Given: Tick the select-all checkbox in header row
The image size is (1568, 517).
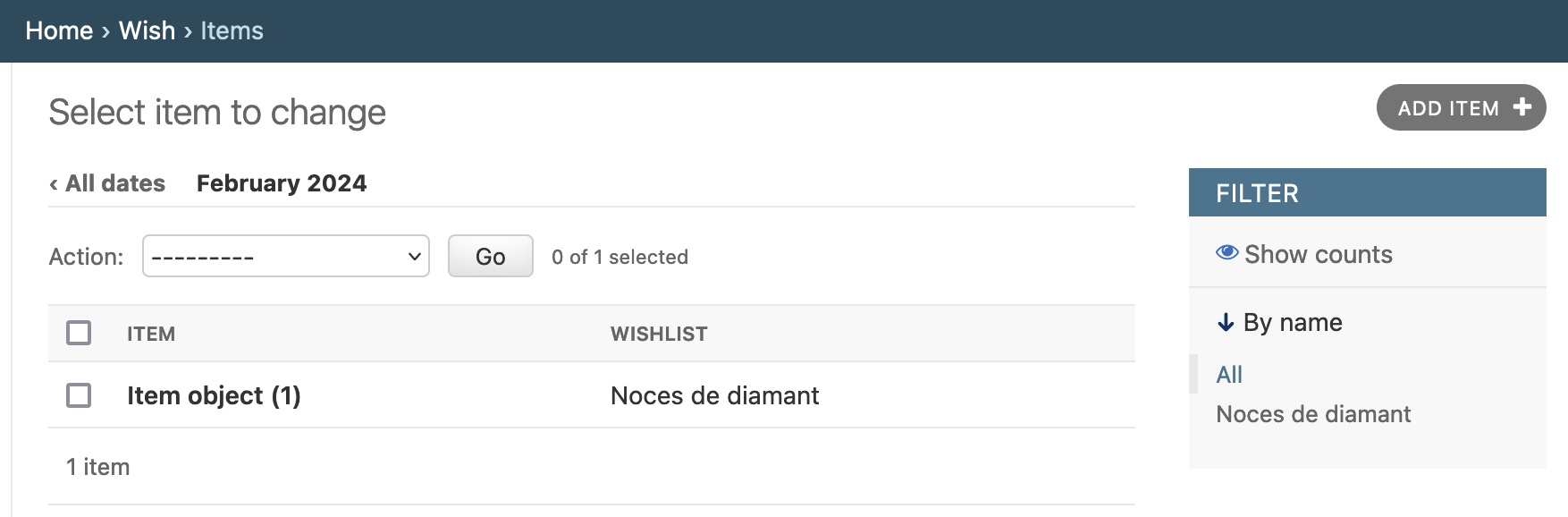Looking at the screenshot, I should [x=79, y=333].
